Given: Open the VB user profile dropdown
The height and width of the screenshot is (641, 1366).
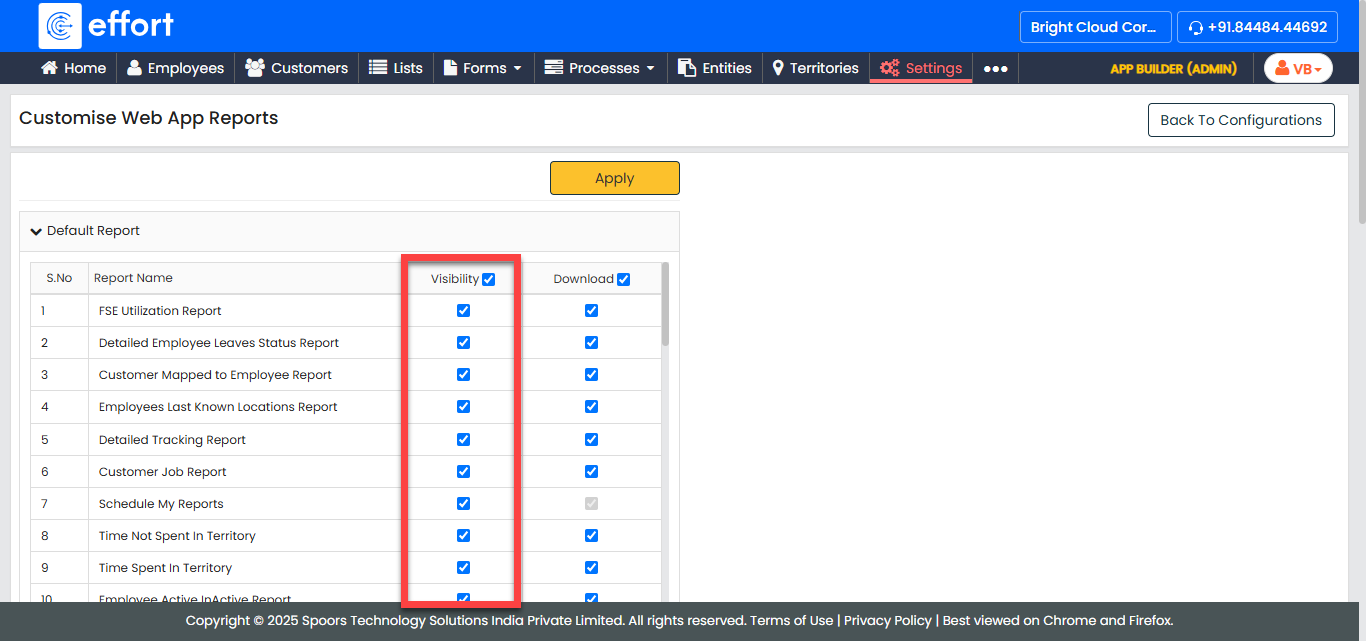Looking at the screenshot, I should coord(1298,69).
